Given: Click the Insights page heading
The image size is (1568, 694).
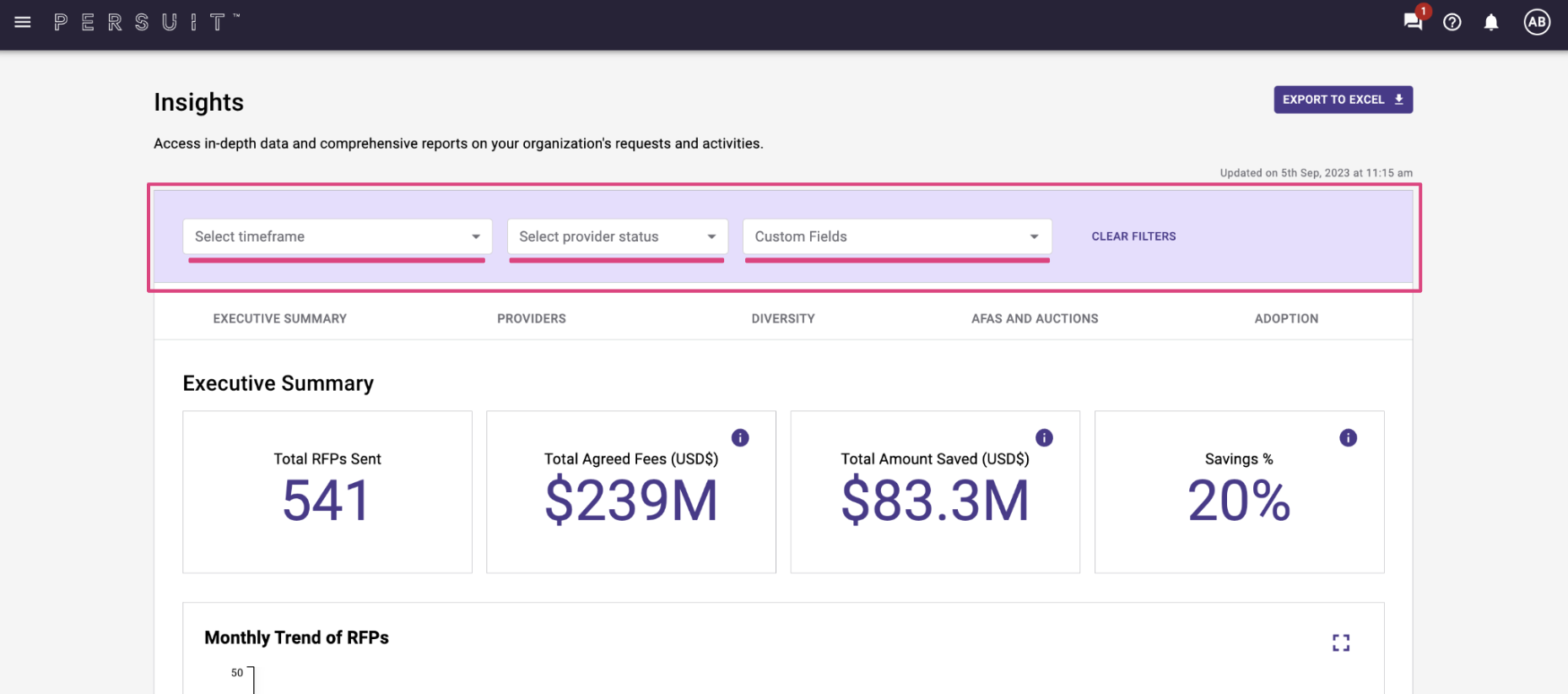Looking at the screenshot, I should coord(198,102).
